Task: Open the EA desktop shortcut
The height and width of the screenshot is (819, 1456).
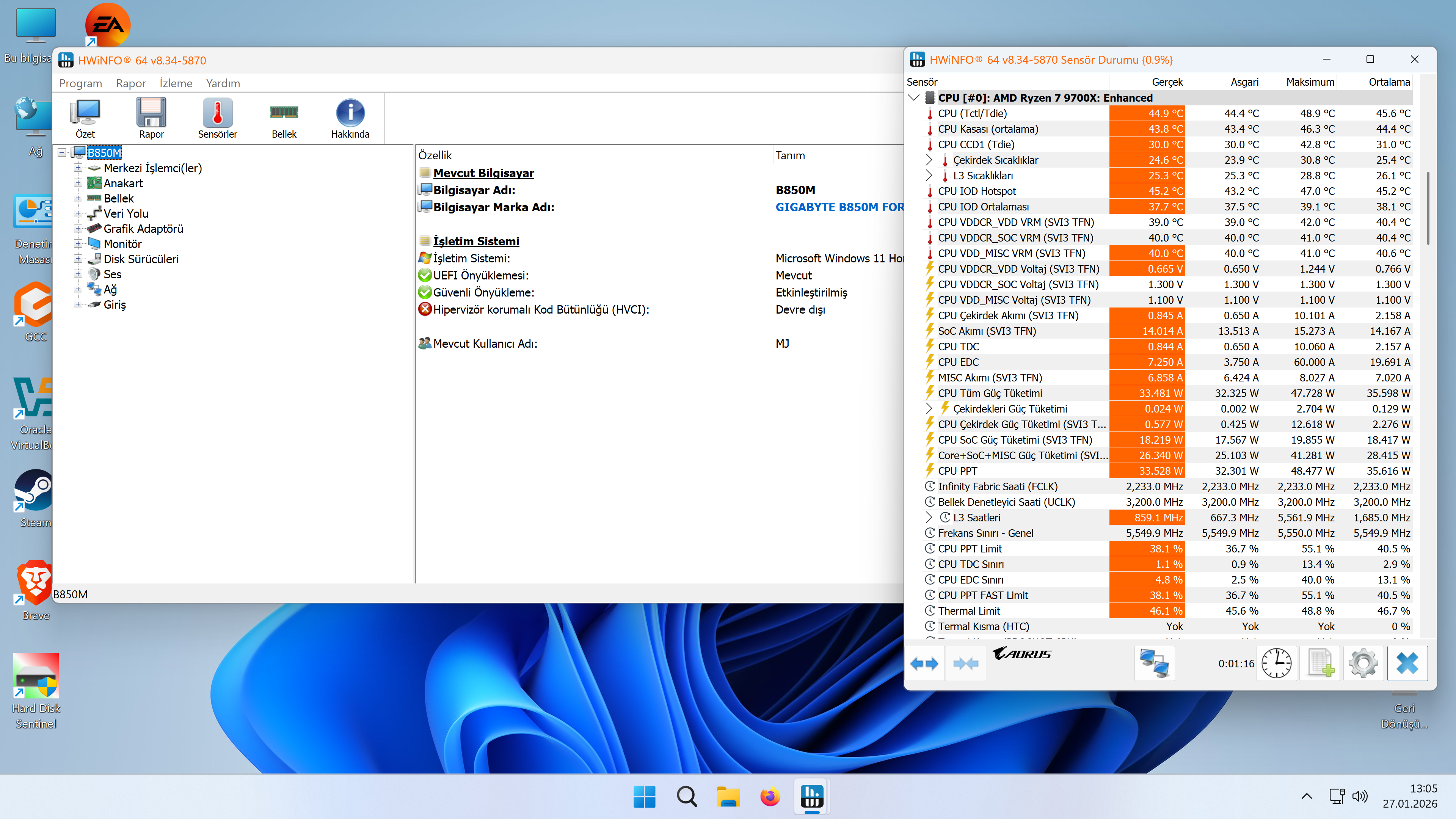Action: coord(107,25)
